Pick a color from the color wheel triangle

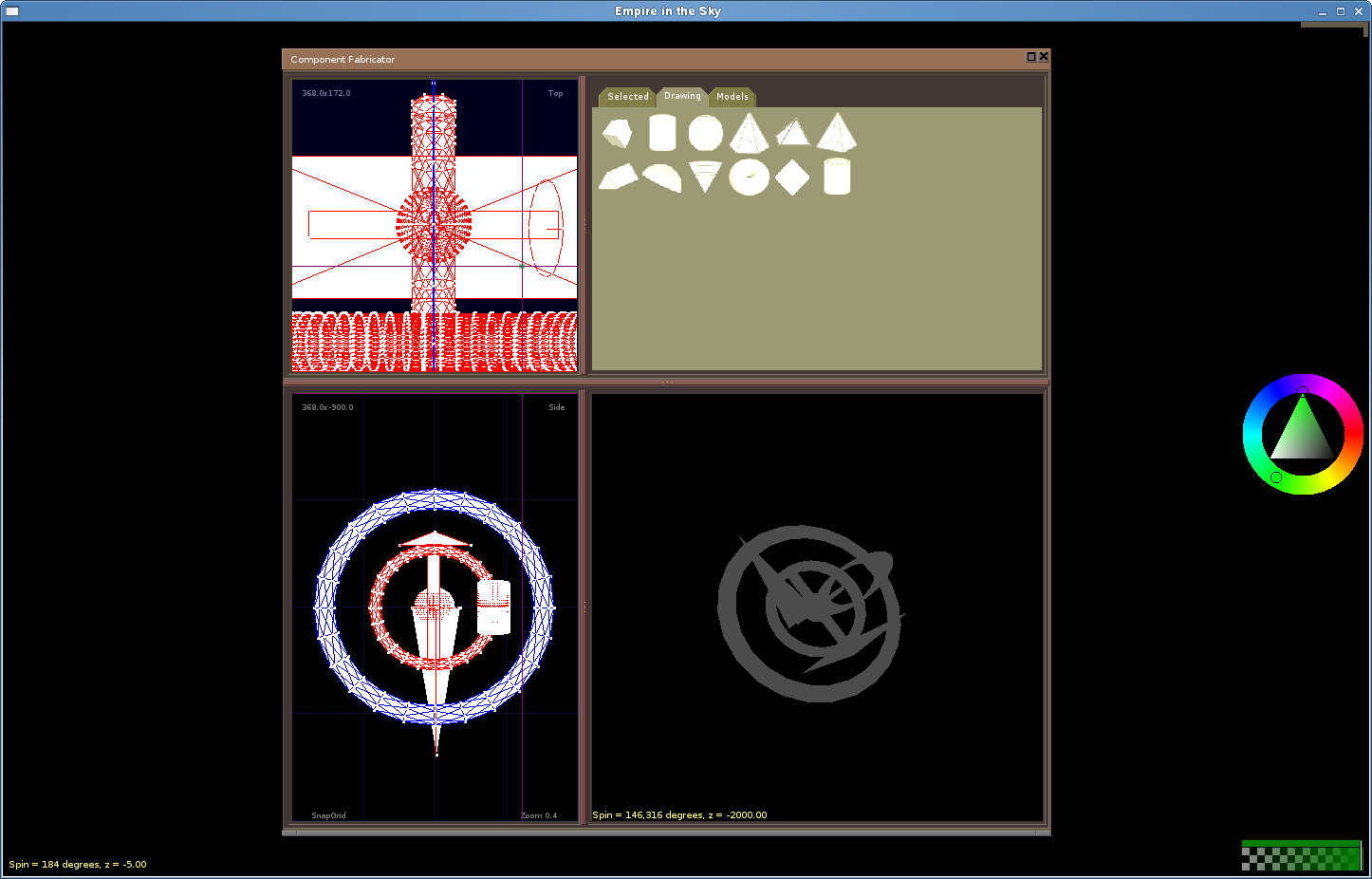(x=1303, y=437)
